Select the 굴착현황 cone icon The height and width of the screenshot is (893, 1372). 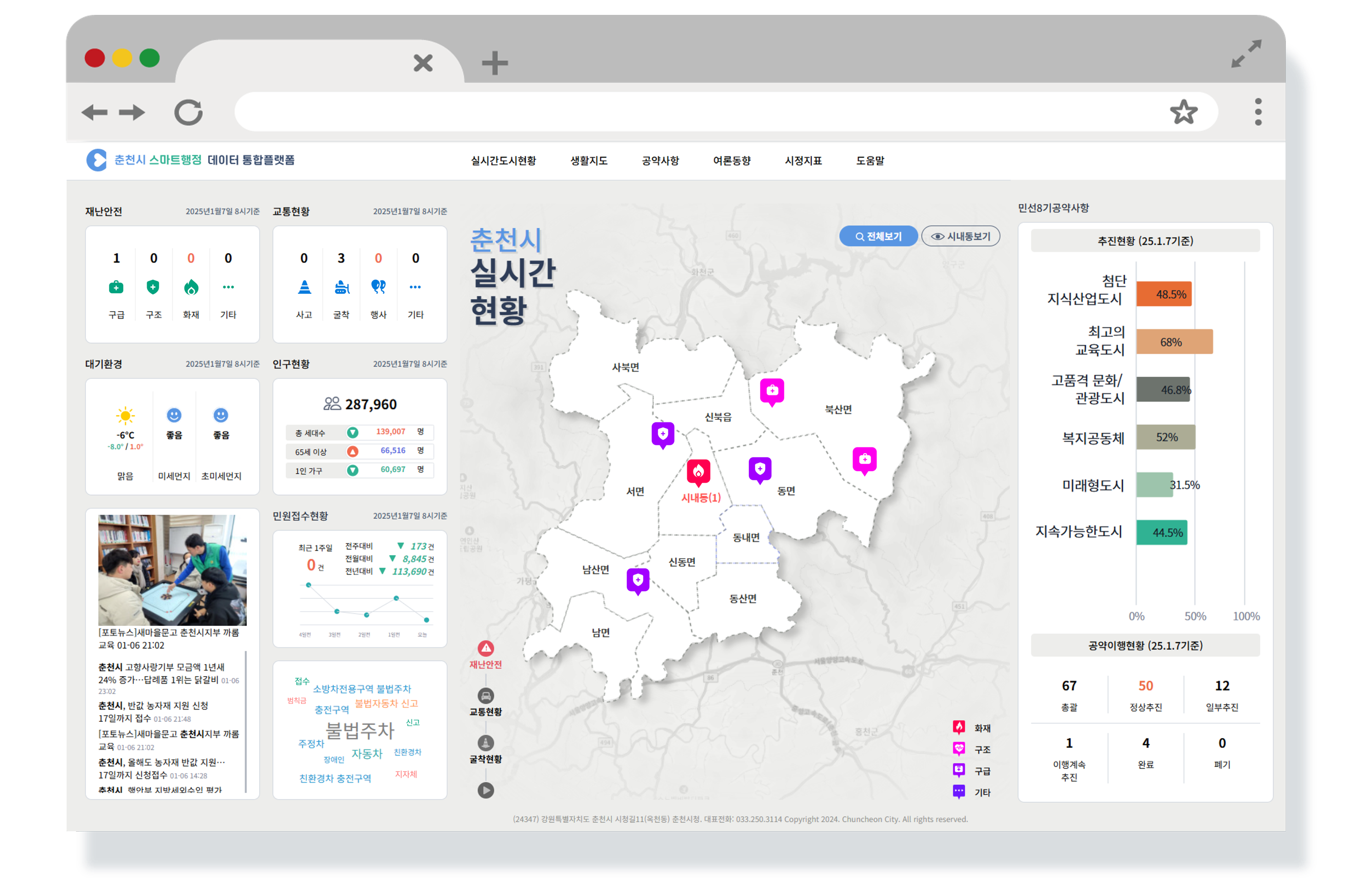click(485, 743)
